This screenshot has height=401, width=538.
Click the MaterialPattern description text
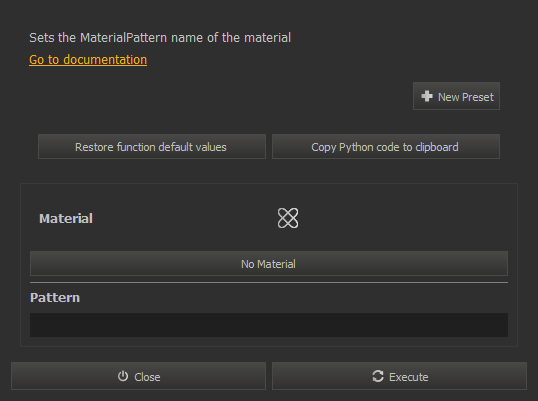pos(160,38)
